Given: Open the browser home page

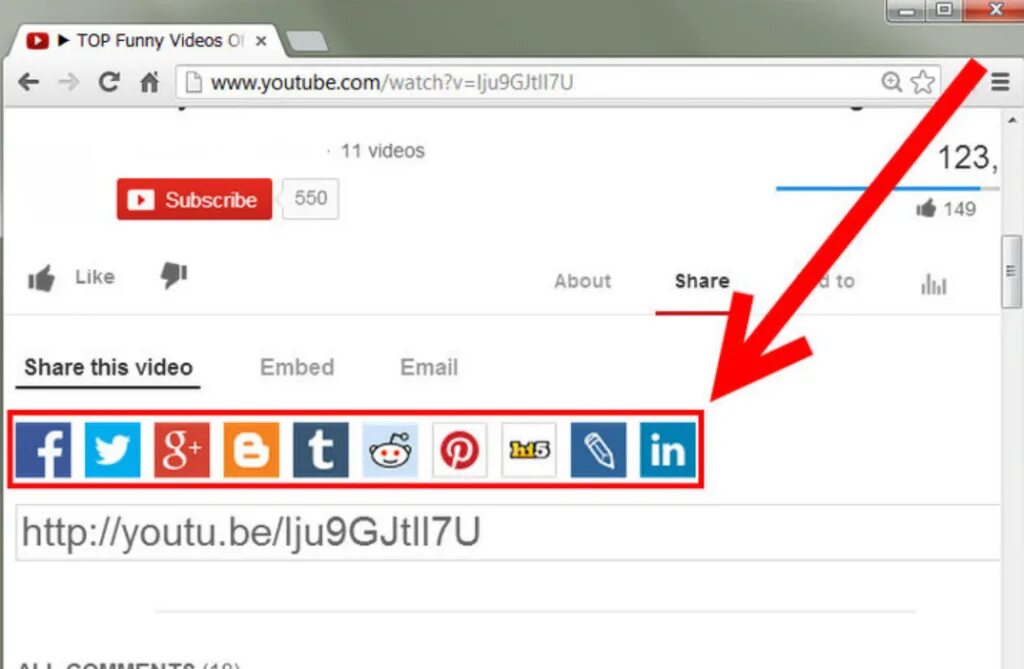Looking at the screenshot, I should tap(150, 82).
